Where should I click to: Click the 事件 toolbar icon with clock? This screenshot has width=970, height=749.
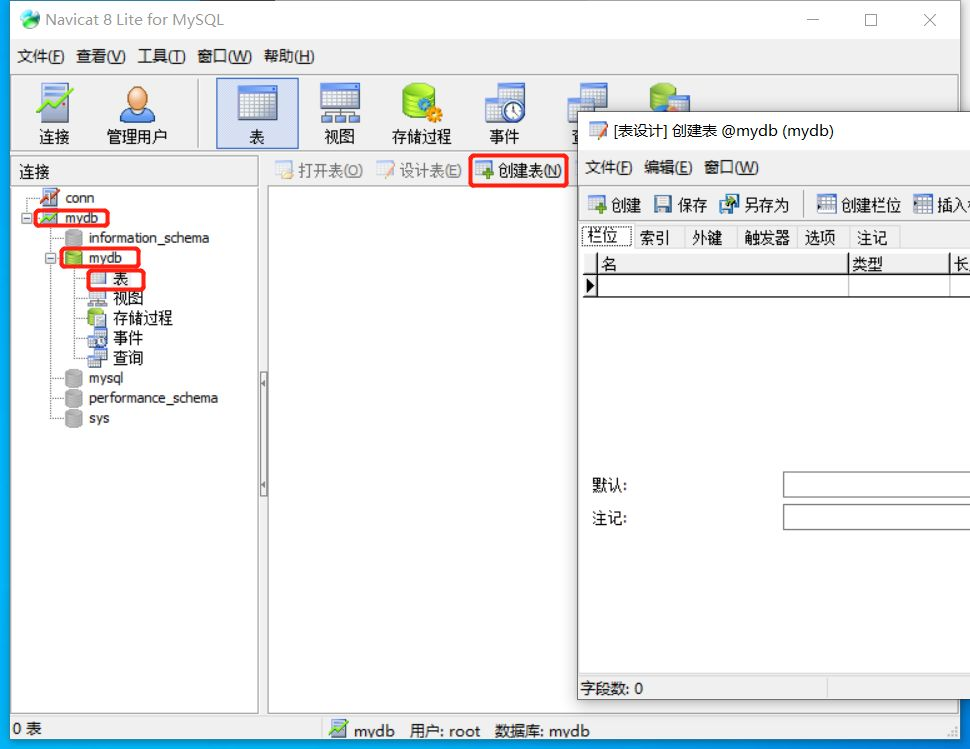pos(504,114)
